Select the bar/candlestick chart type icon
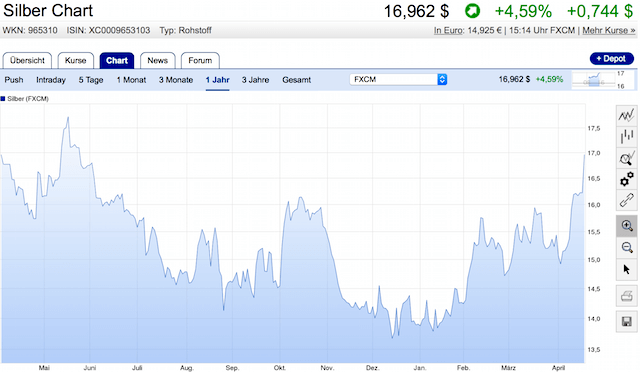 click(626, 136)
